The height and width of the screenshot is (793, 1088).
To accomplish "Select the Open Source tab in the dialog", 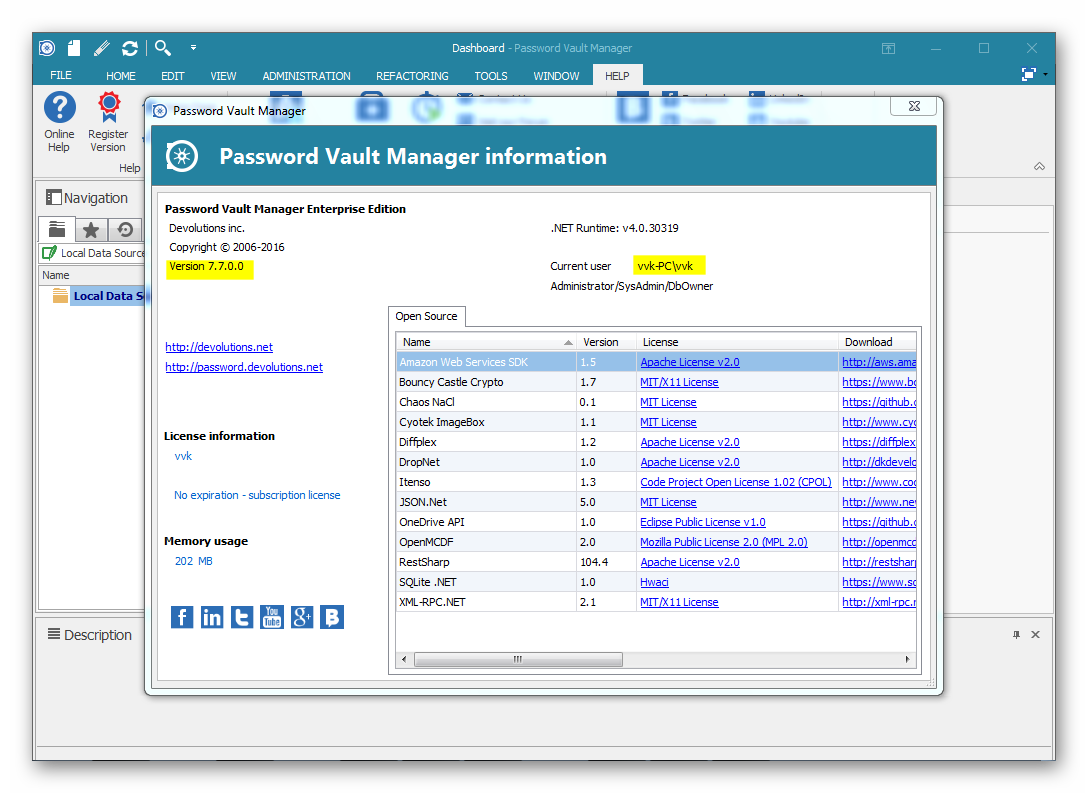I will coord(426,316).
